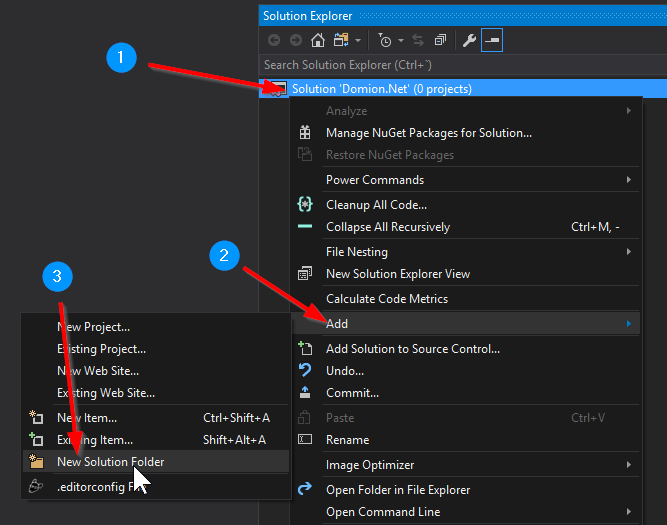Click the Home icon in Solution Explorer toolbar
This screenshot has width=667, height=525.
[318, 40]
